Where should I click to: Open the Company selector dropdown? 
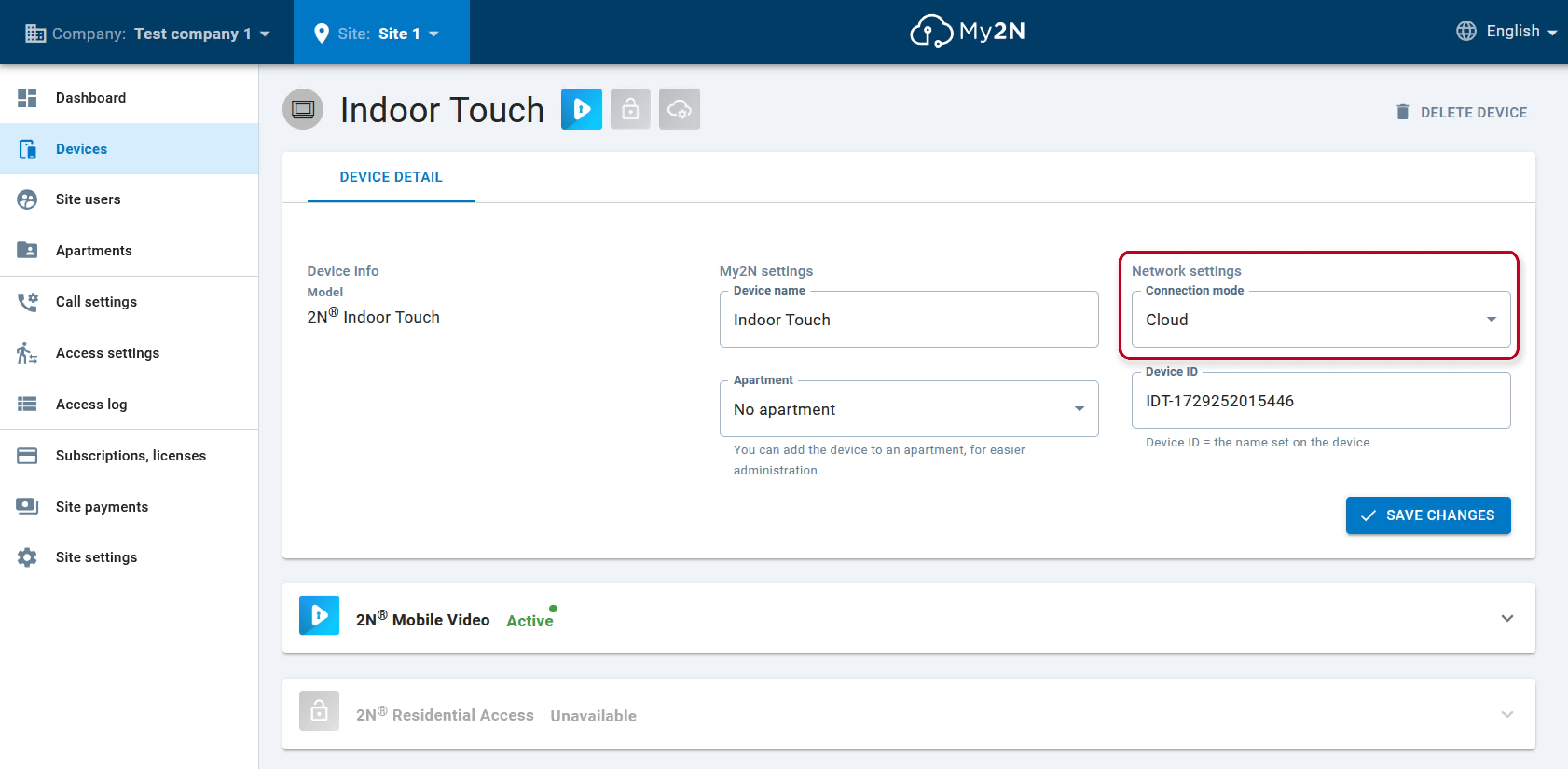click(x=147, y=33)
